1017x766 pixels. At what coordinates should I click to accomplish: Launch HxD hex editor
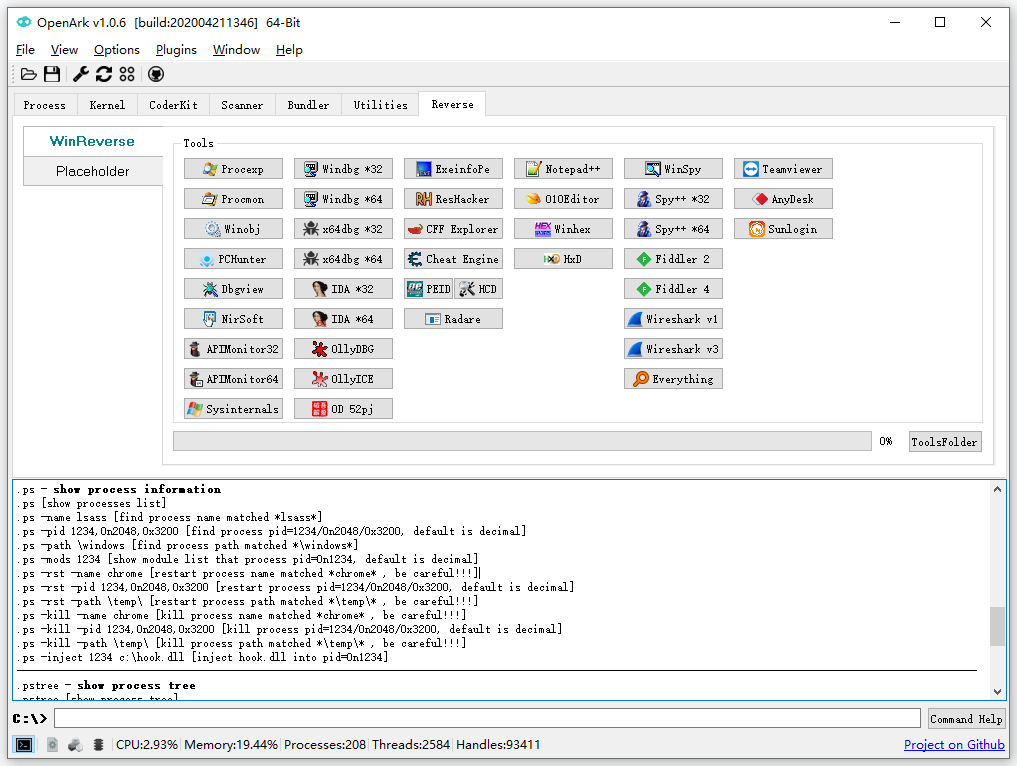click(x=564, y=259)
